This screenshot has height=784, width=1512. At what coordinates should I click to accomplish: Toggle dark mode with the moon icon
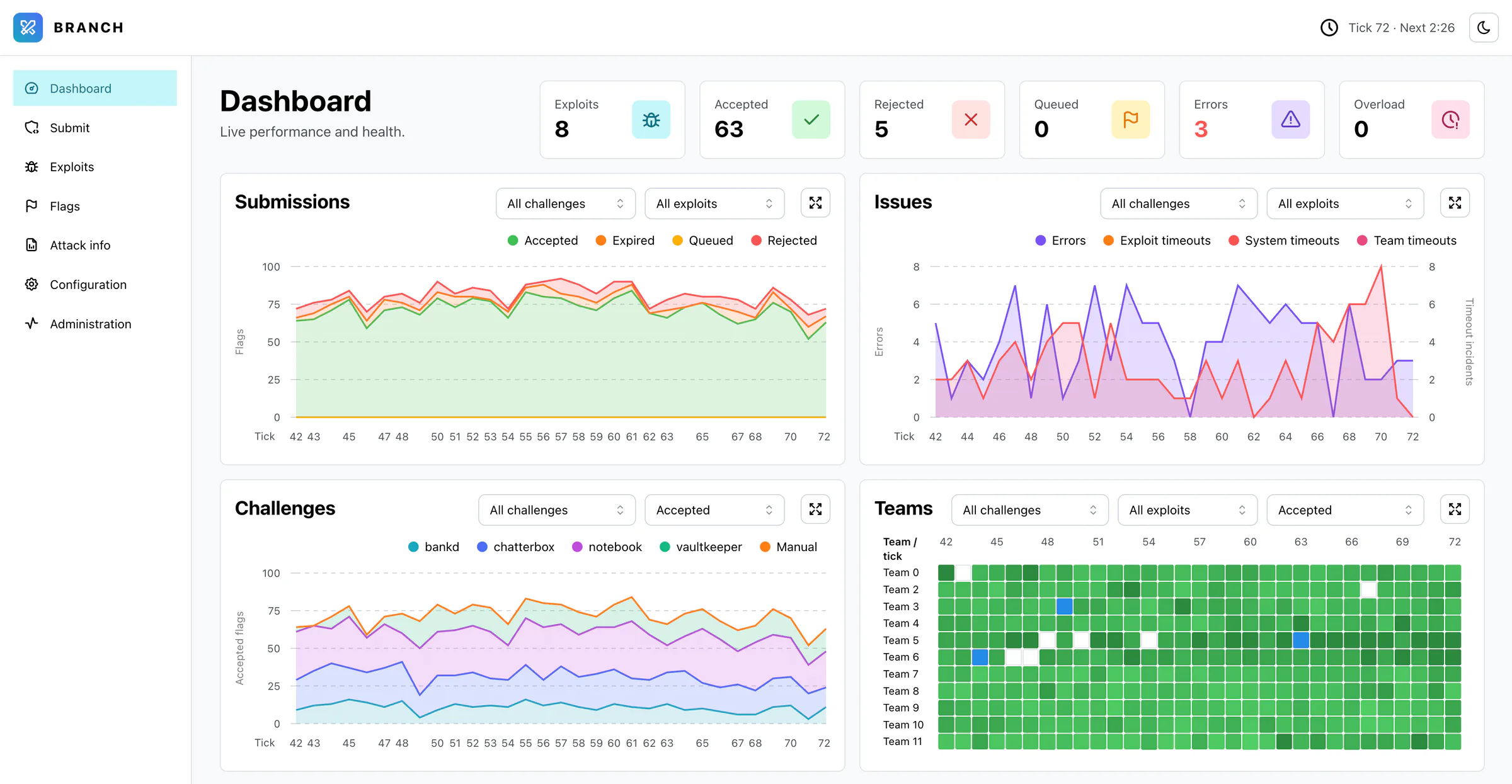tap(1484, 28)
